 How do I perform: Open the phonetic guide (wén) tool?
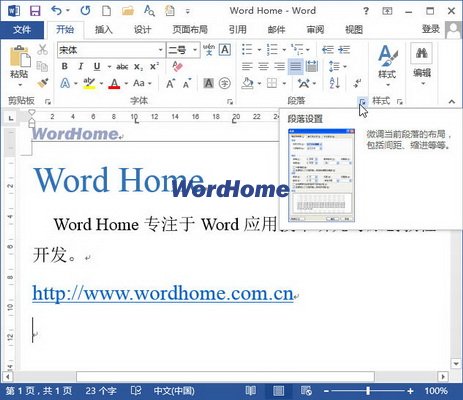coord(209,50)
